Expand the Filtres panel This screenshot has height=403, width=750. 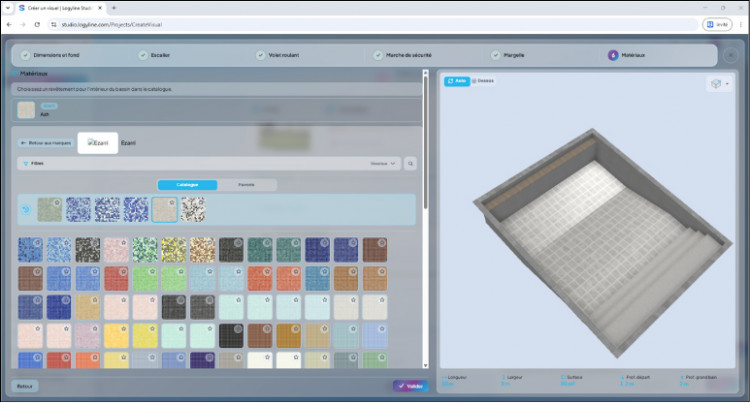pyautogui.click(x=209, y=163)
